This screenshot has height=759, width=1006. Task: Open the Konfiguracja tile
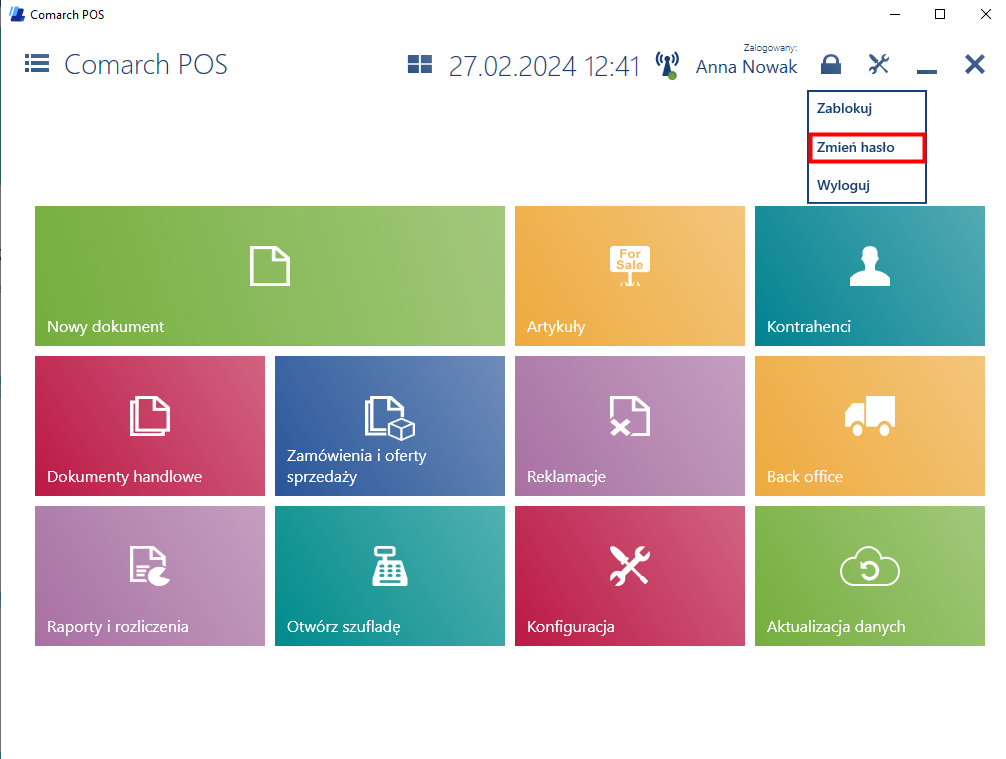click(629, 576)
